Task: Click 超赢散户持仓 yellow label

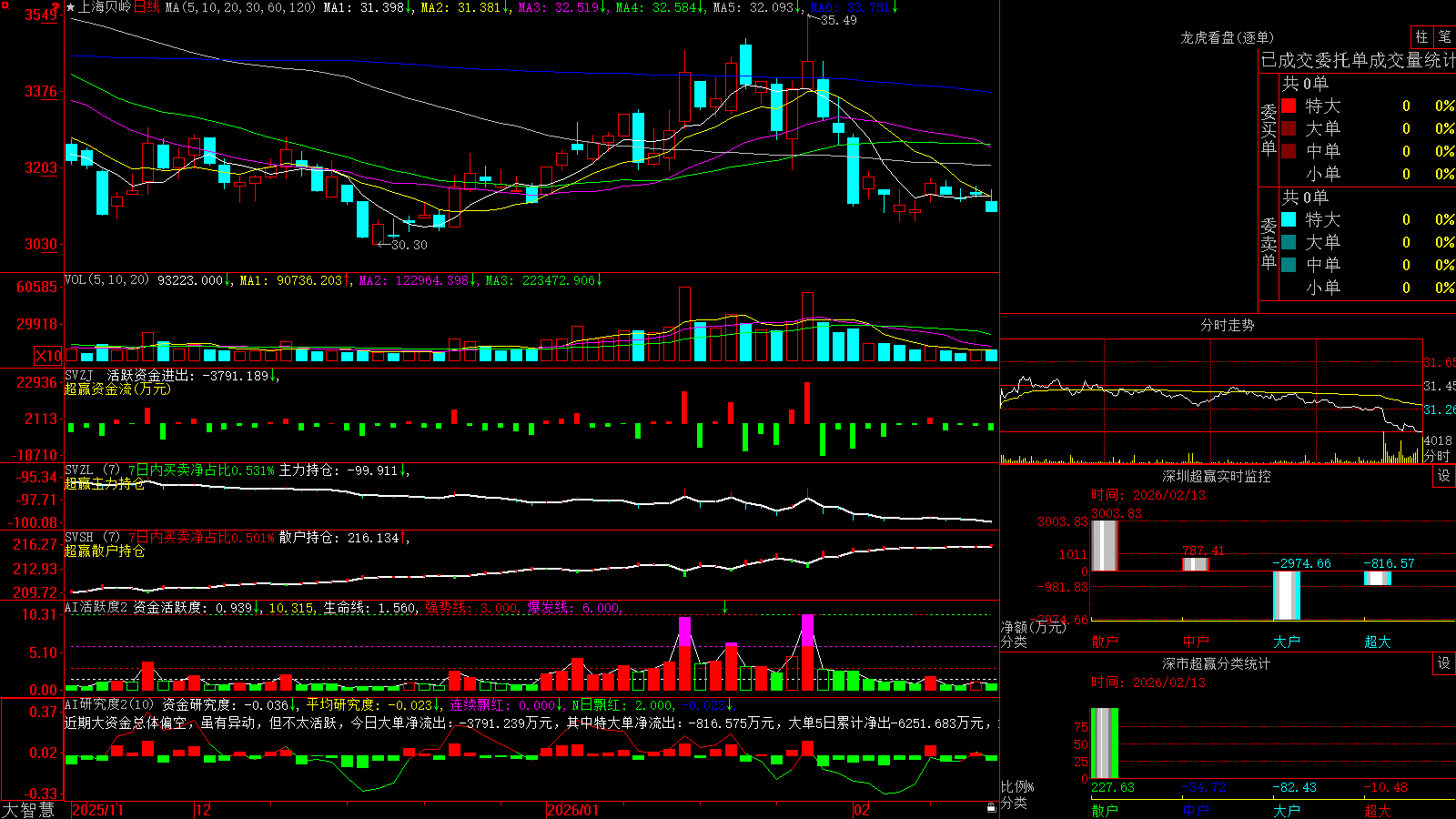Action: tap(105, 551)
